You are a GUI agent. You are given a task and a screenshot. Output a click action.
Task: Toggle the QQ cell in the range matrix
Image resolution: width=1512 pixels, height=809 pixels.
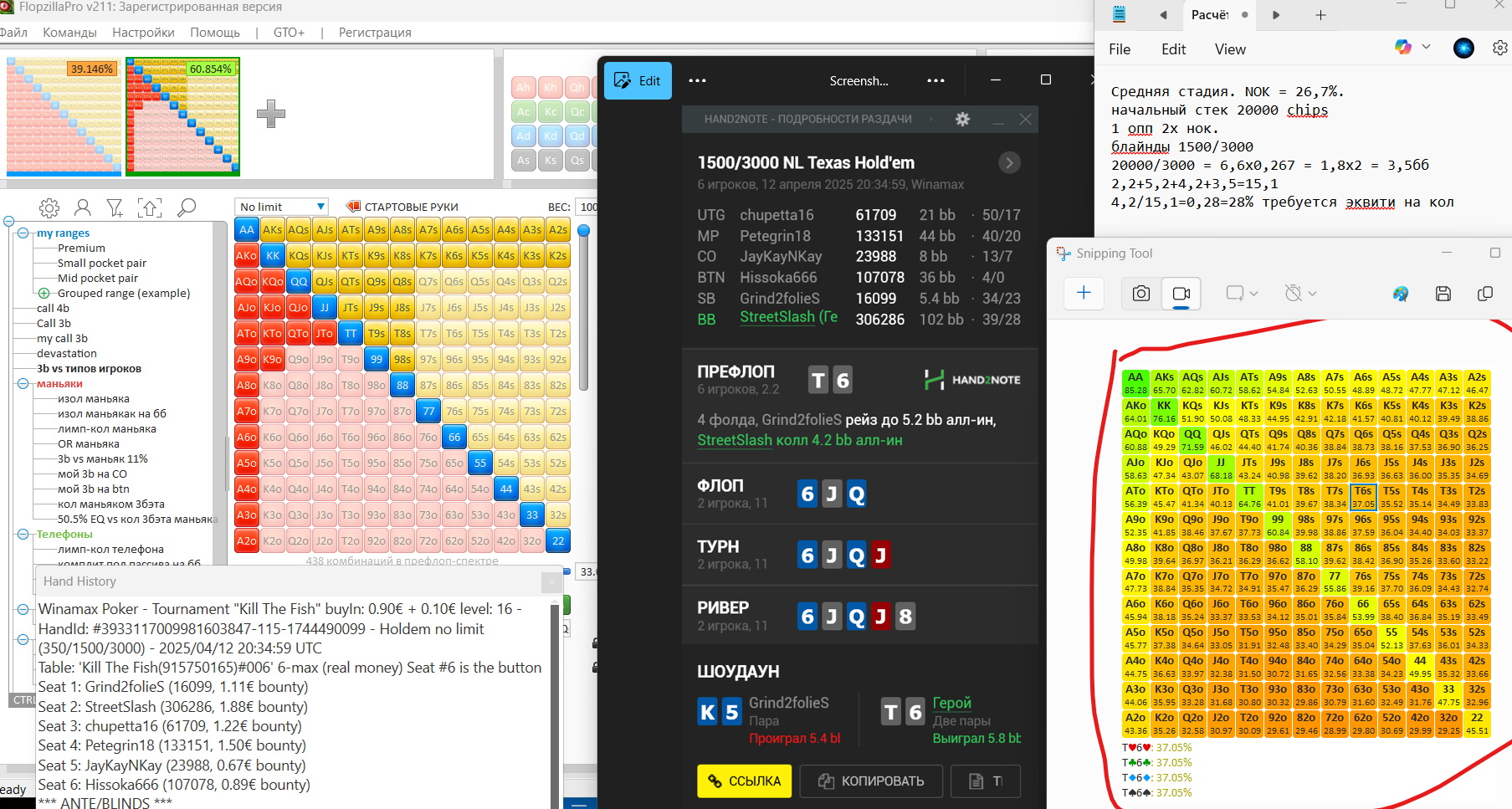299,281
